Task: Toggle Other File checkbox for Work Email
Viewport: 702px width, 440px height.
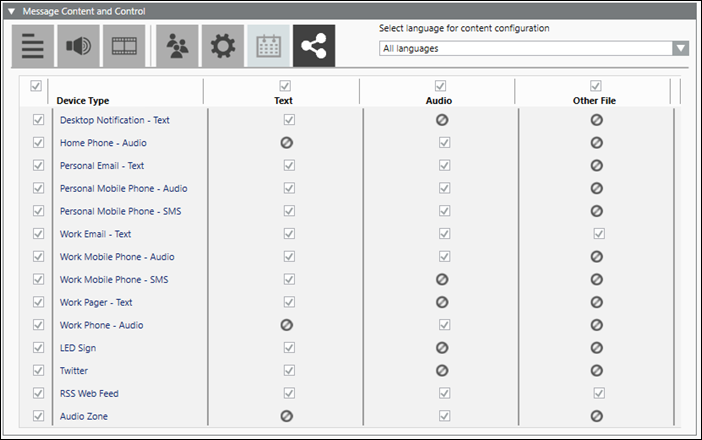Action: click(598, 233)
